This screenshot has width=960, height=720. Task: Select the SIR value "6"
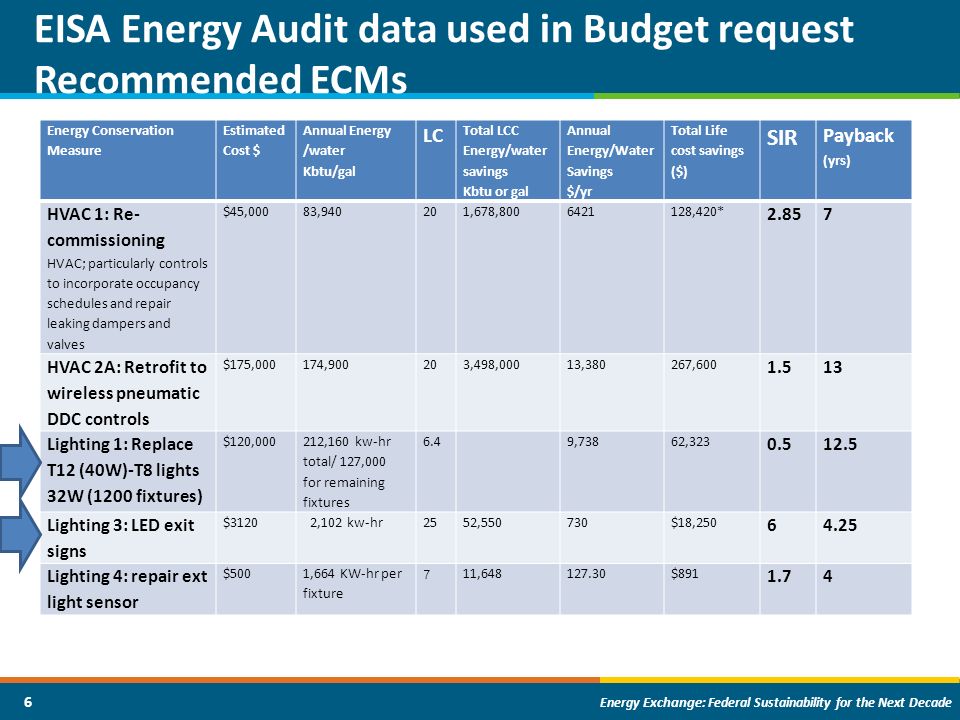click(771, 525)
